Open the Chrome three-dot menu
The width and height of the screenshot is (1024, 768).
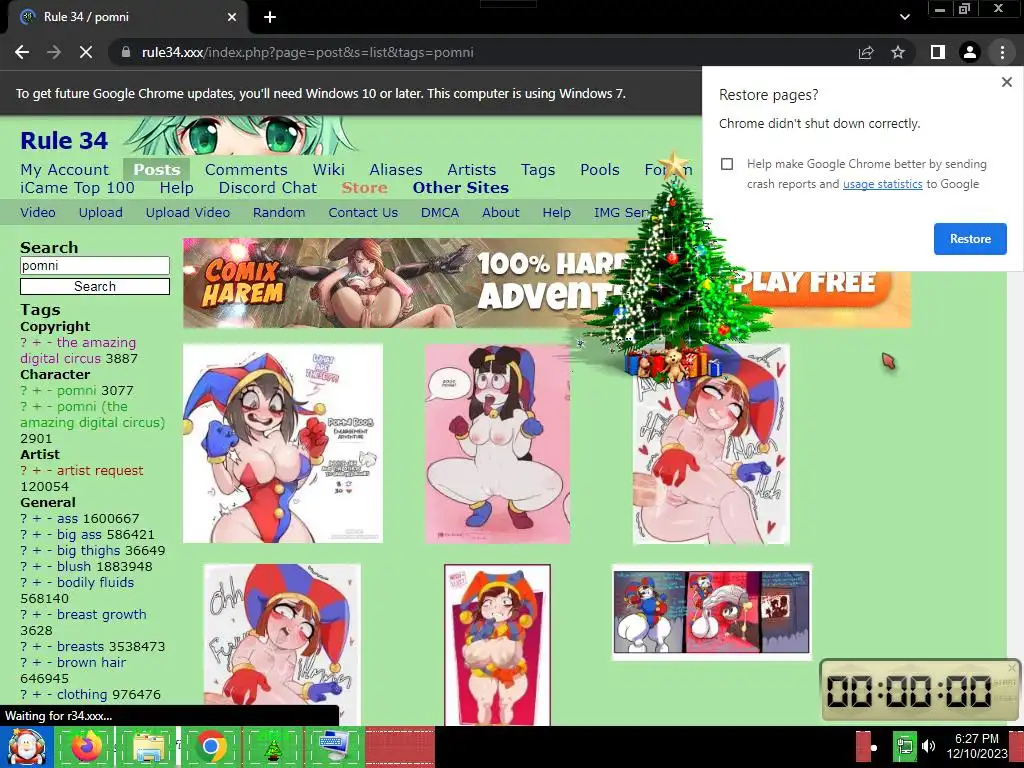click(1002, 52)
